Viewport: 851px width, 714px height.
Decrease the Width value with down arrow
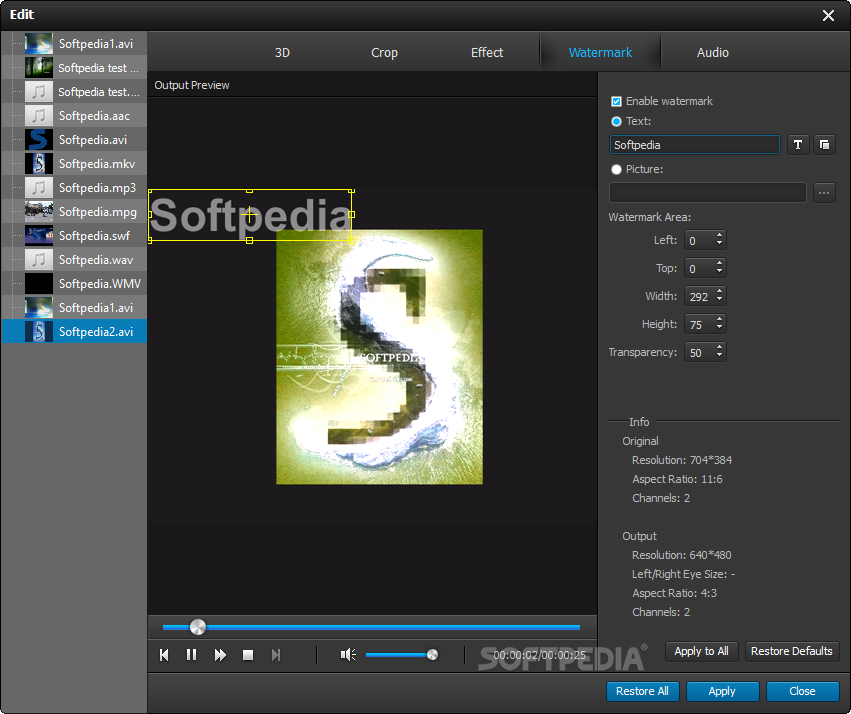[x=719, y=299]
